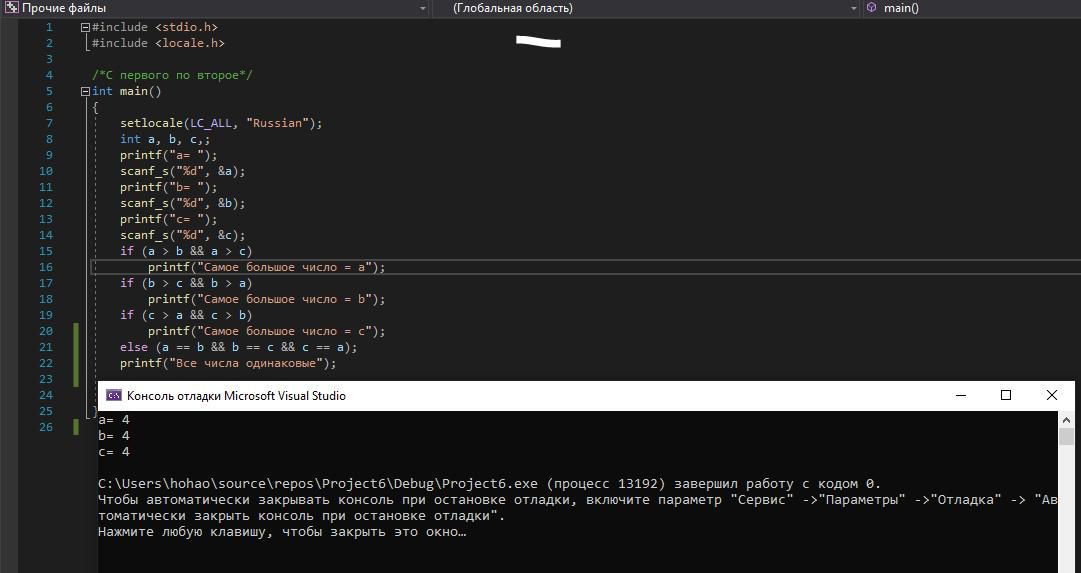Open the main() member dropdown
This screenshot has height=573, width=1081.
pyautogui.click(x=972, y=8)
